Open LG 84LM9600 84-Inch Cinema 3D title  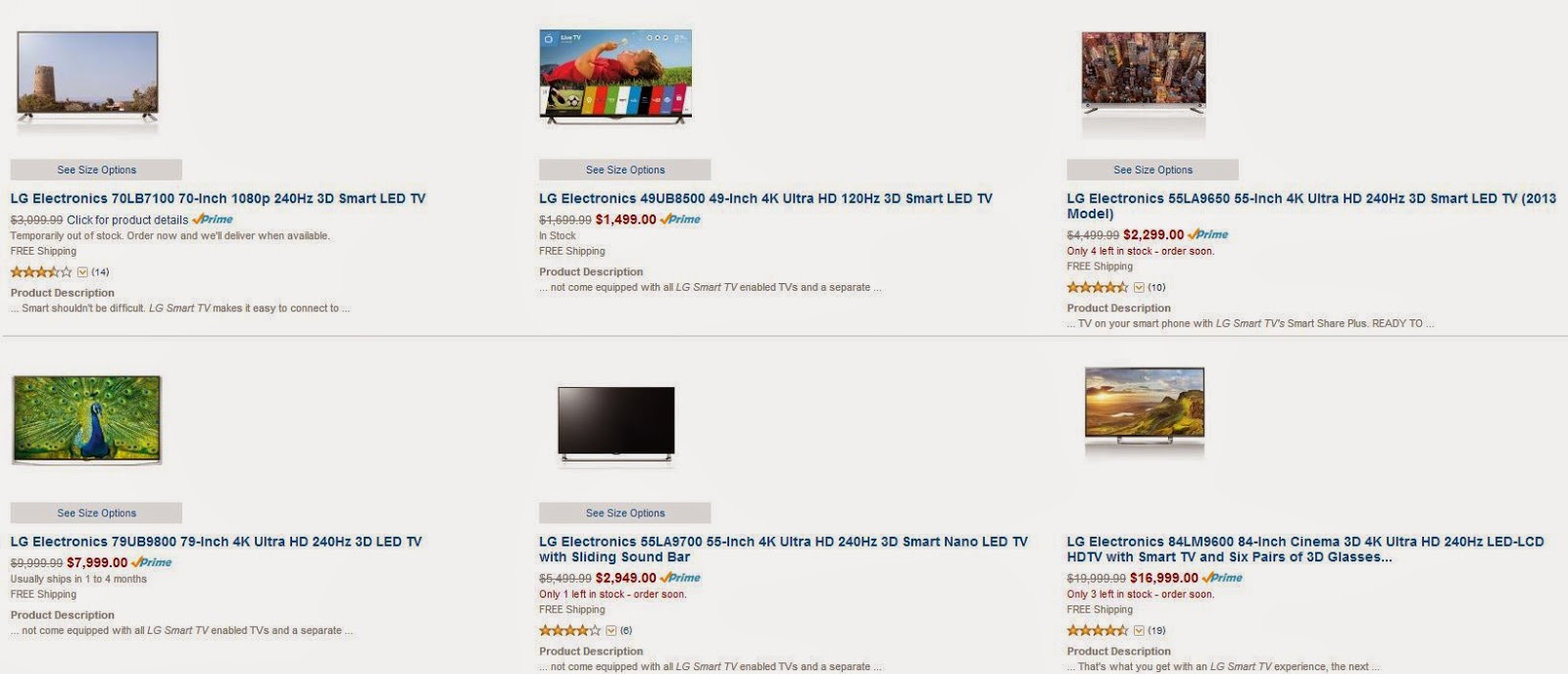1305,549
